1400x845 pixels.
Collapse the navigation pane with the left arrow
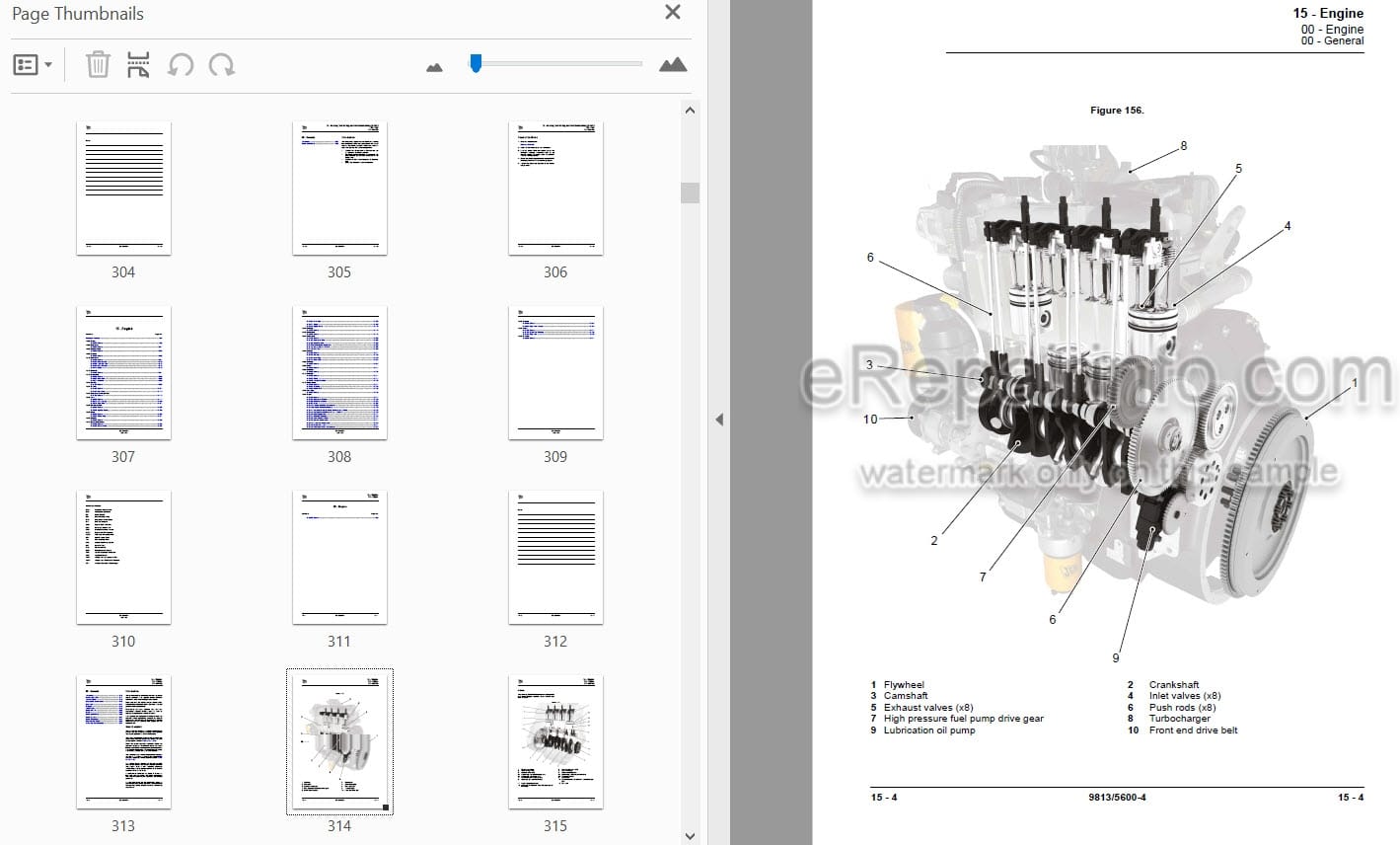click(719, 420)
